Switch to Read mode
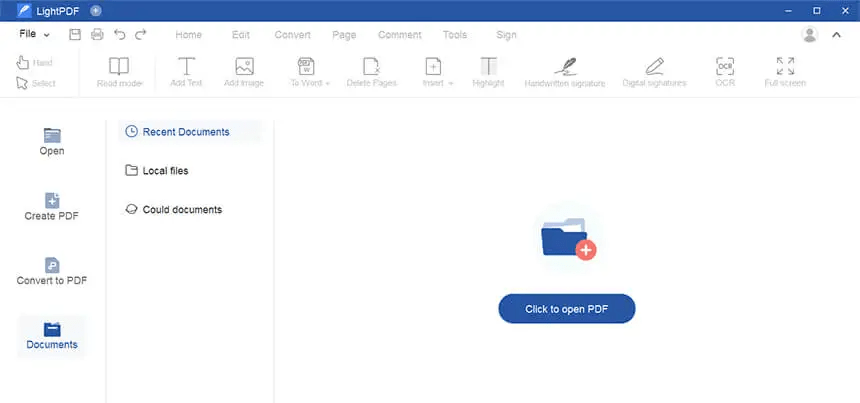Screen dimensions: 860x403 [x=119, y=72]
